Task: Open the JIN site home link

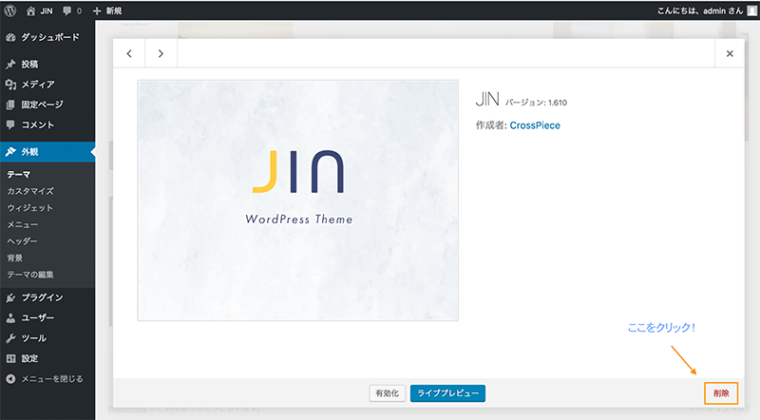Action: click(40, 11)
